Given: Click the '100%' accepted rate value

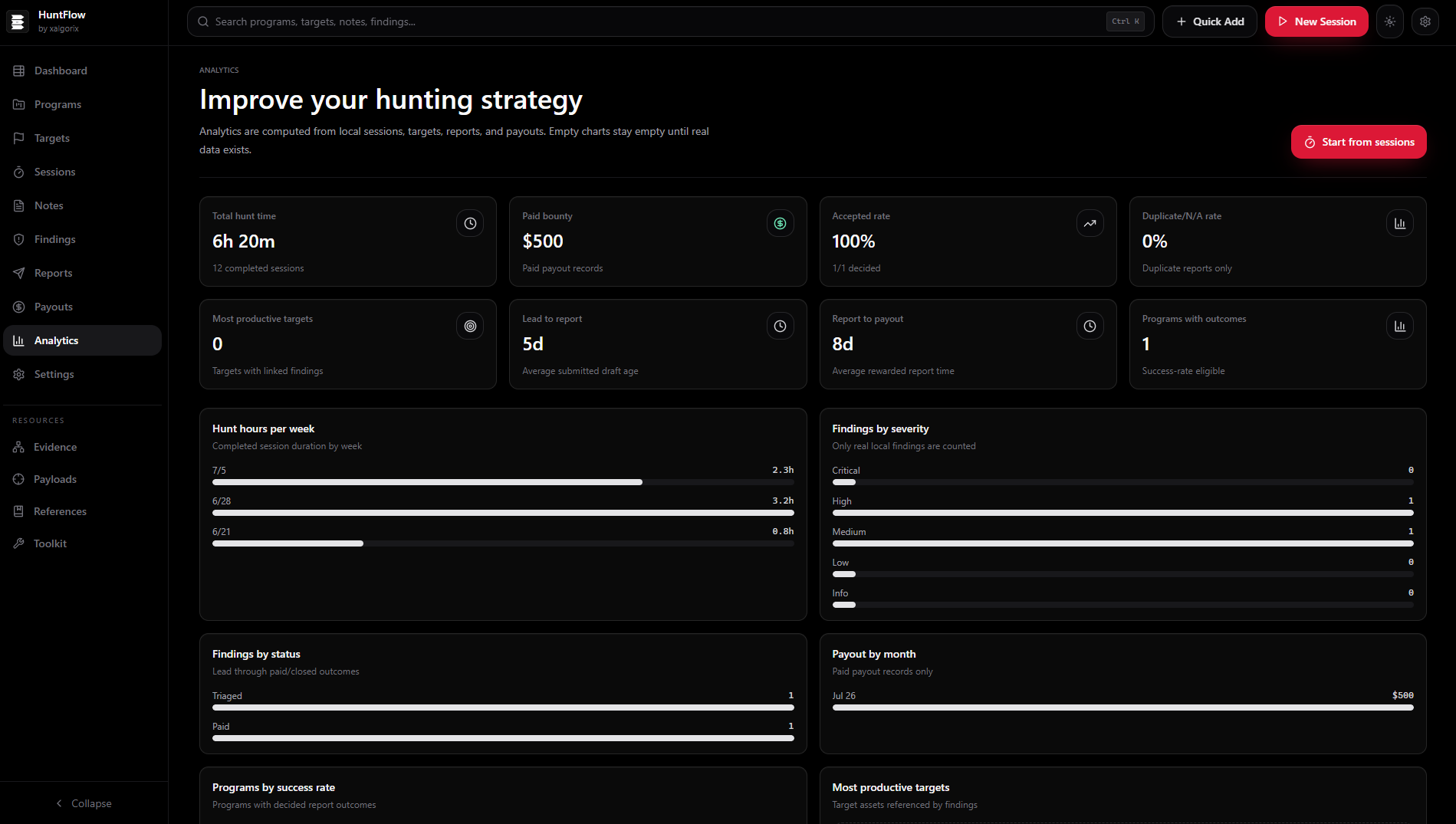Looking at the screenshot, I should tap(853, 241).
